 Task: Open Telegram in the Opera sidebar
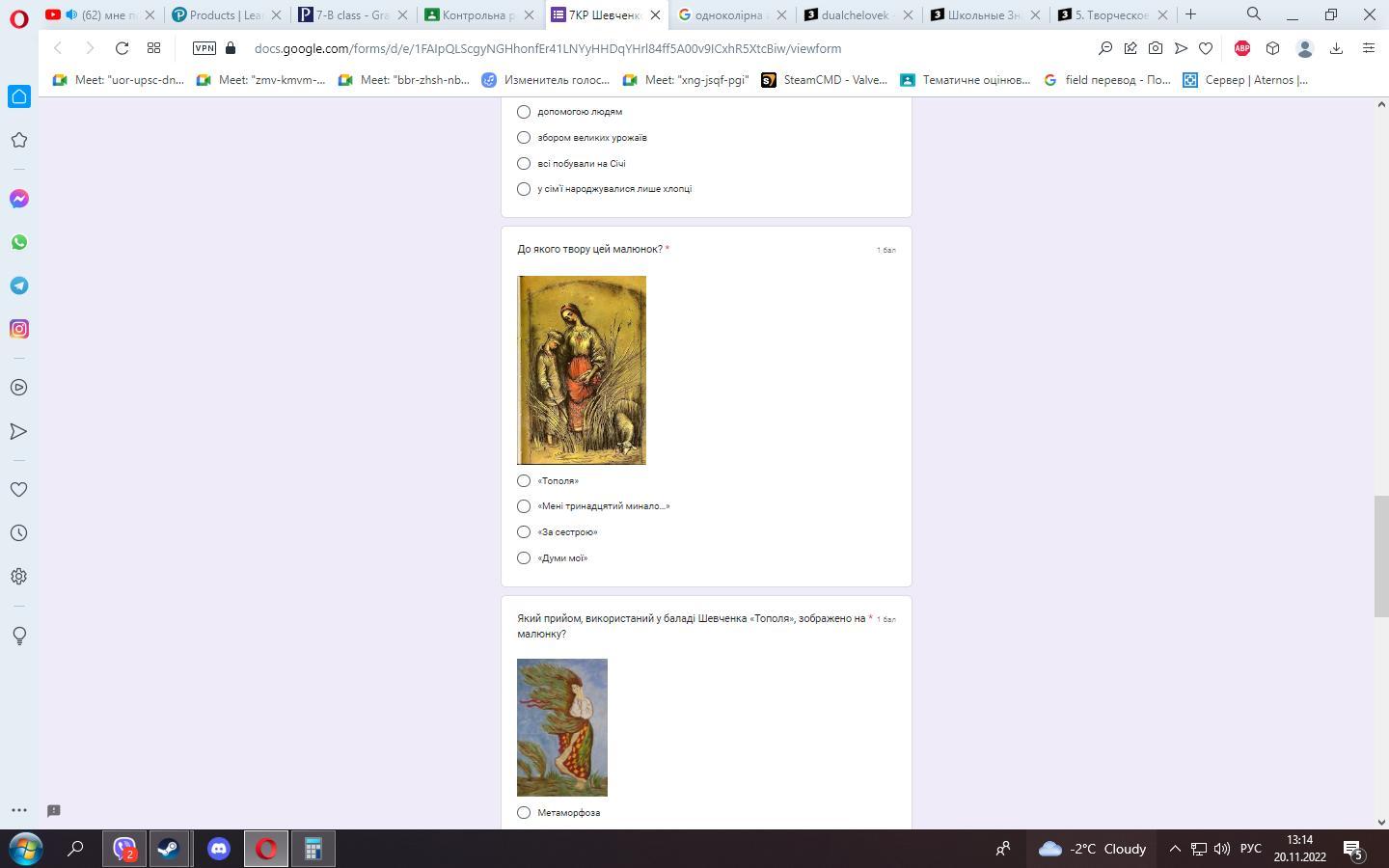click(18, 285)
